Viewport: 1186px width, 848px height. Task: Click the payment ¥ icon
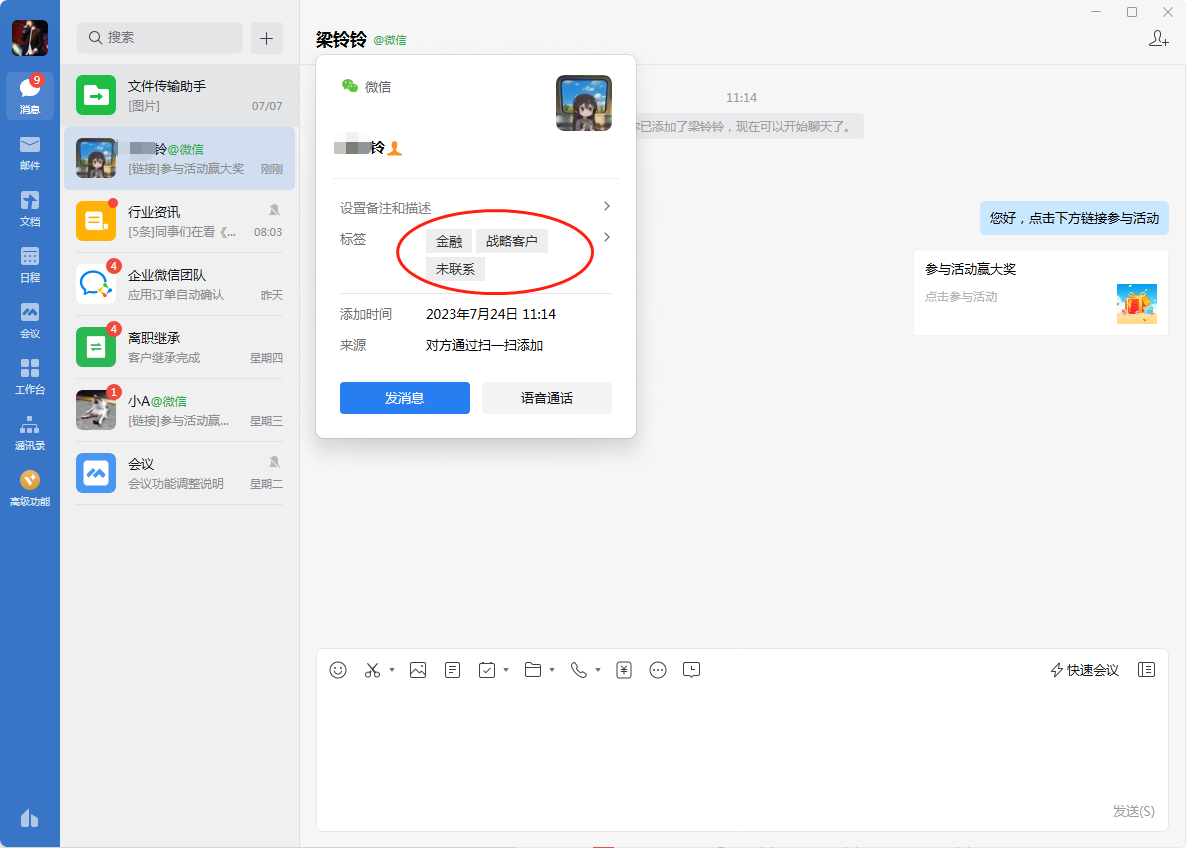(x=624, y=670)
